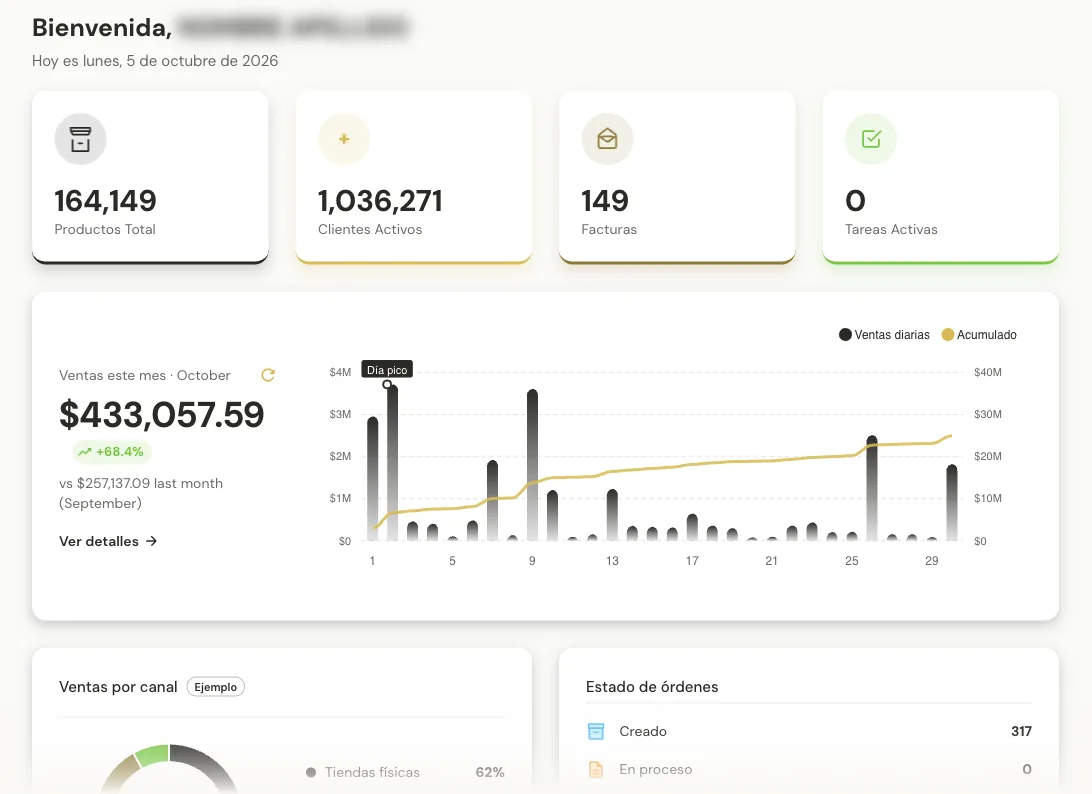Click the blue box icon next to Creado

[596, 731]
